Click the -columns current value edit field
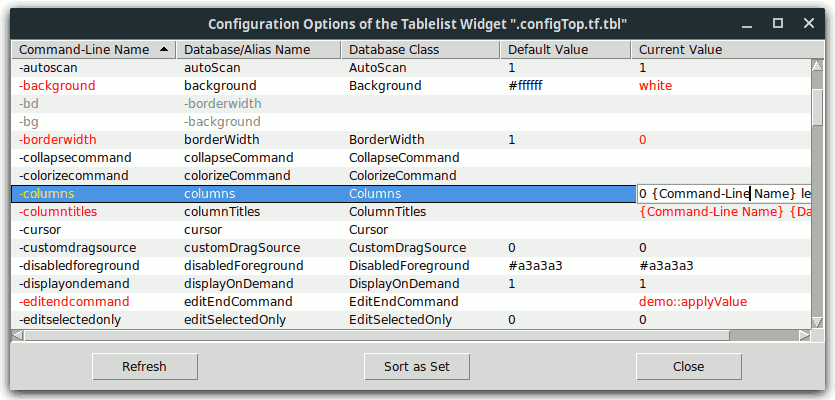The image size is (835, 400). 720,194
